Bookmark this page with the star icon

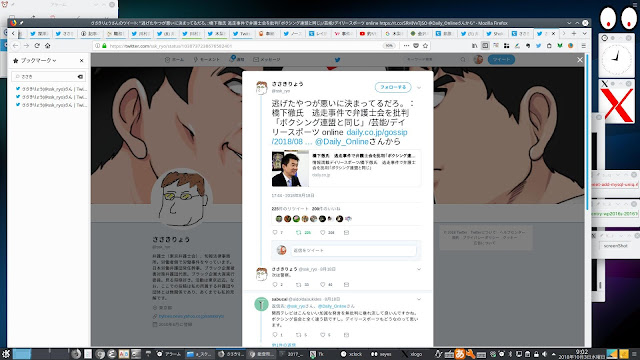pyautogui.click(x=425, y=46)
